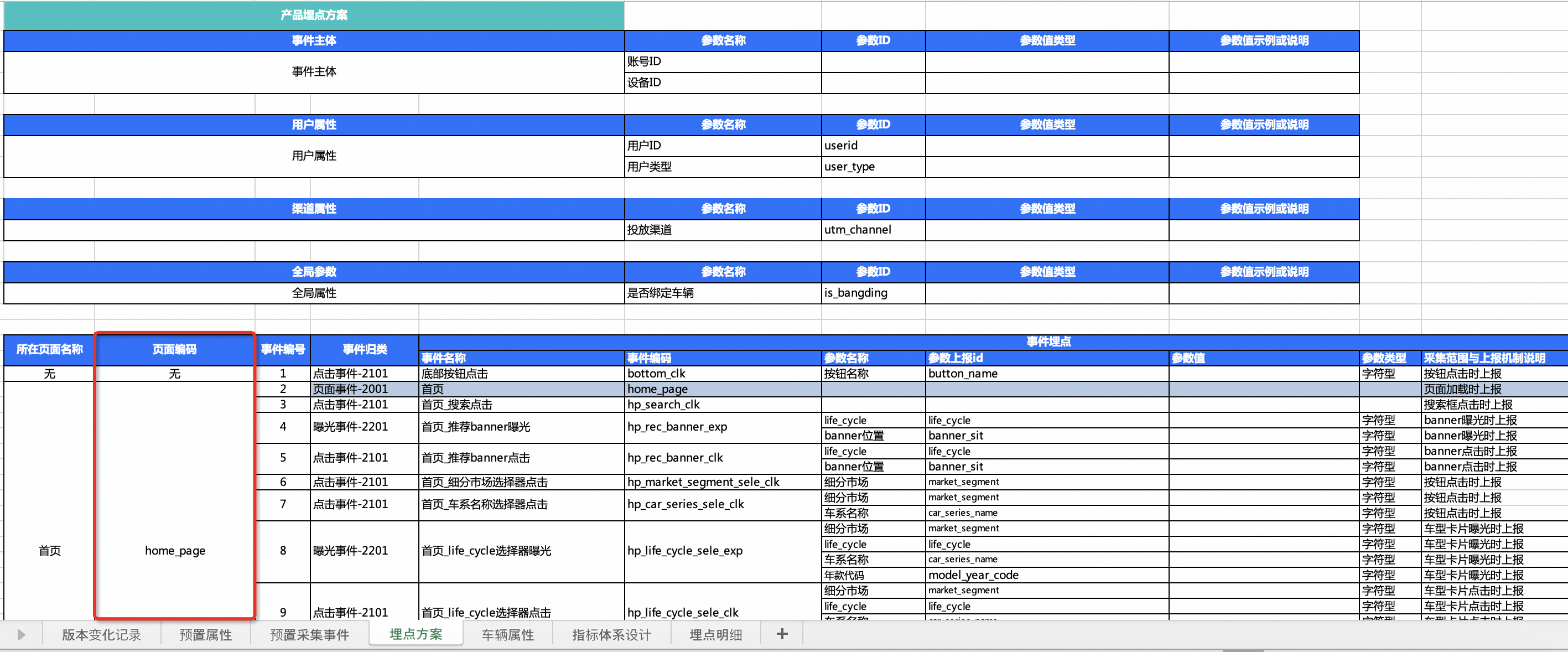Screen dimensions: 1568x652
Task: Open the 版本变化记录 sheet tab
Action: click(101, 635)
